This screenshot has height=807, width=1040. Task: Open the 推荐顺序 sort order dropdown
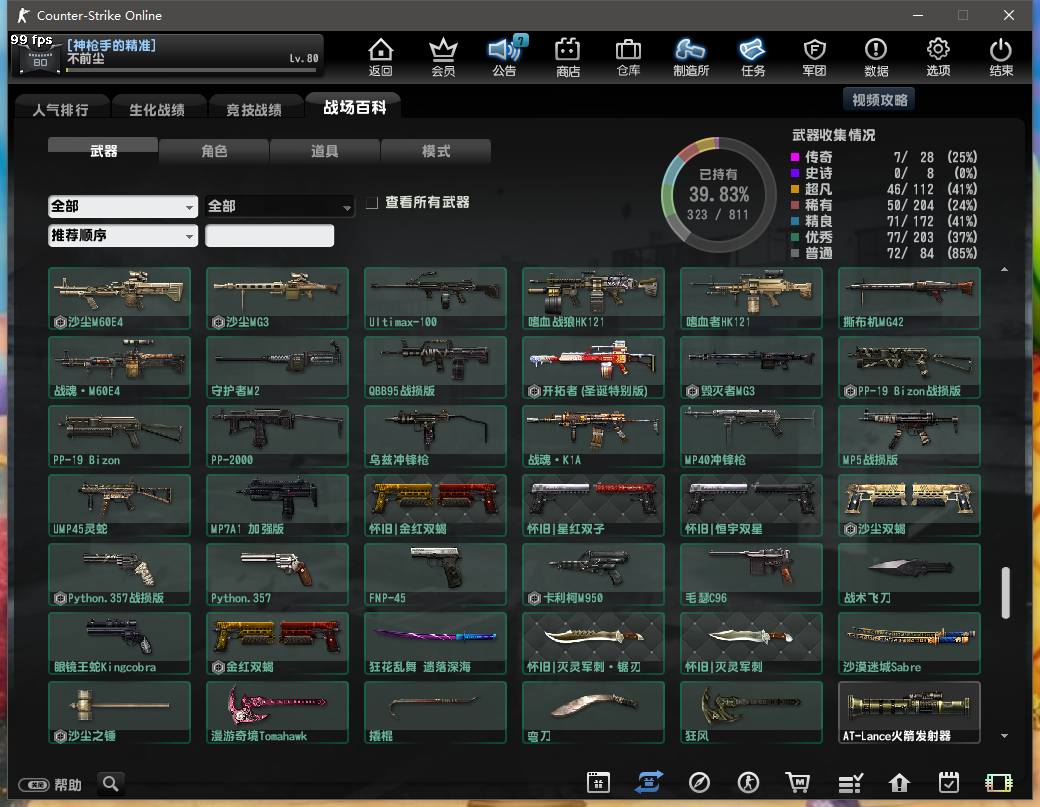tap(123, 235)
